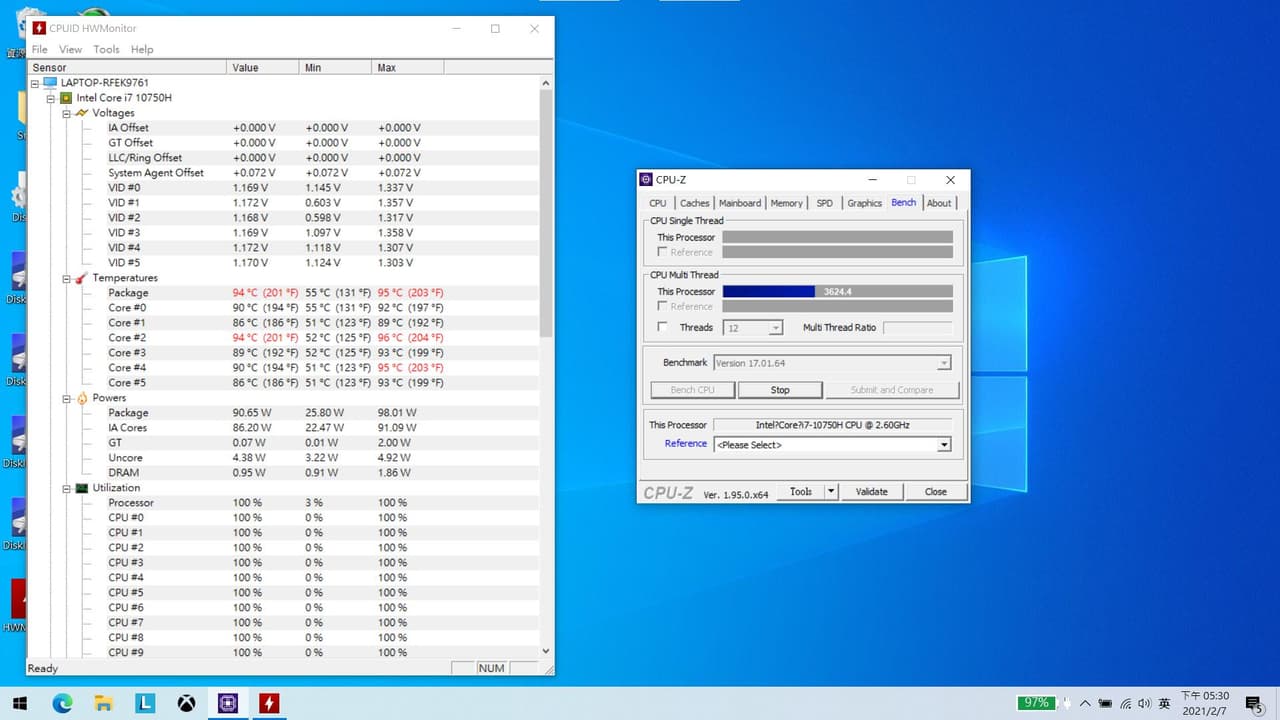Open the View menu in HWMonitor
This screenshot has width=1280, height=720.
[x=70, y=49]
